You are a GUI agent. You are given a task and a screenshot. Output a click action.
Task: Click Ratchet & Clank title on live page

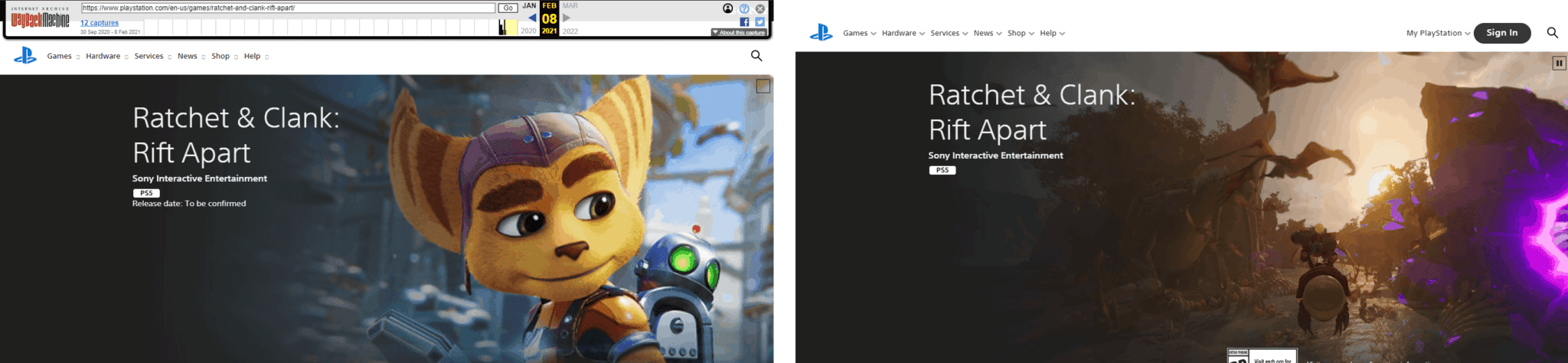point(1032,112)
